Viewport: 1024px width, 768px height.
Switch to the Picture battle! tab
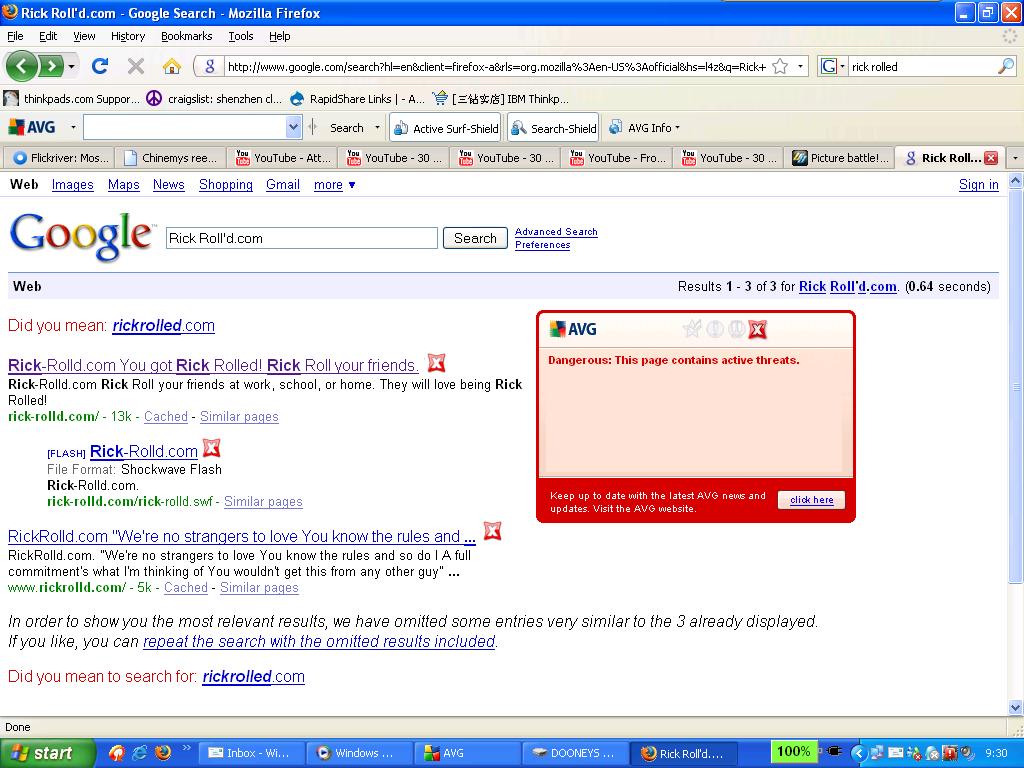pyautogui.click(x=839, y=158)
